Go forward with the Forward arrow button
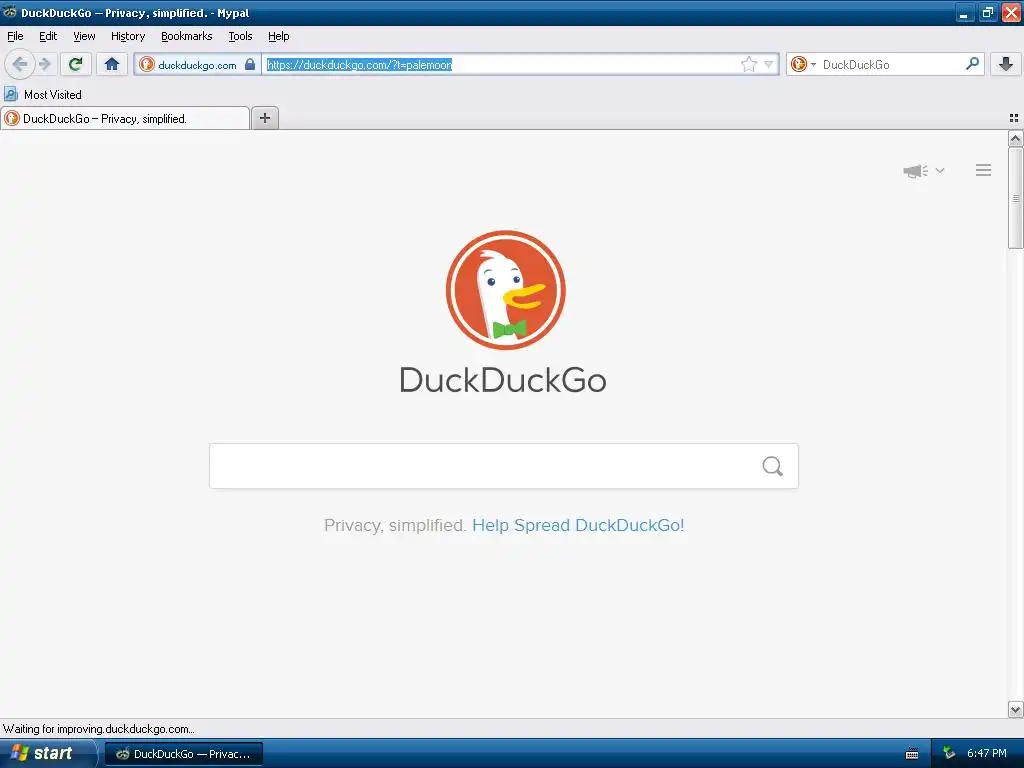This screenshot has height=768, width=1024. tap(45, 64)
